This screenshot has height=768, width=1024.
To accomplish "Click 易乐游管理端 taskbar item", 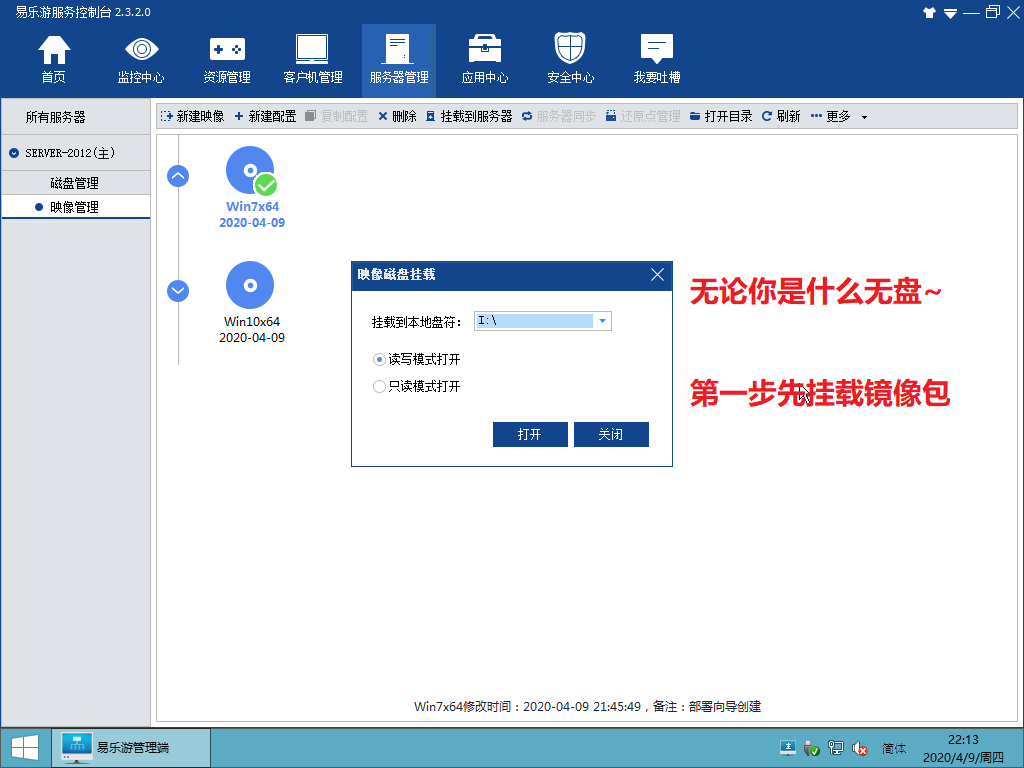I will tap(131, 748).
